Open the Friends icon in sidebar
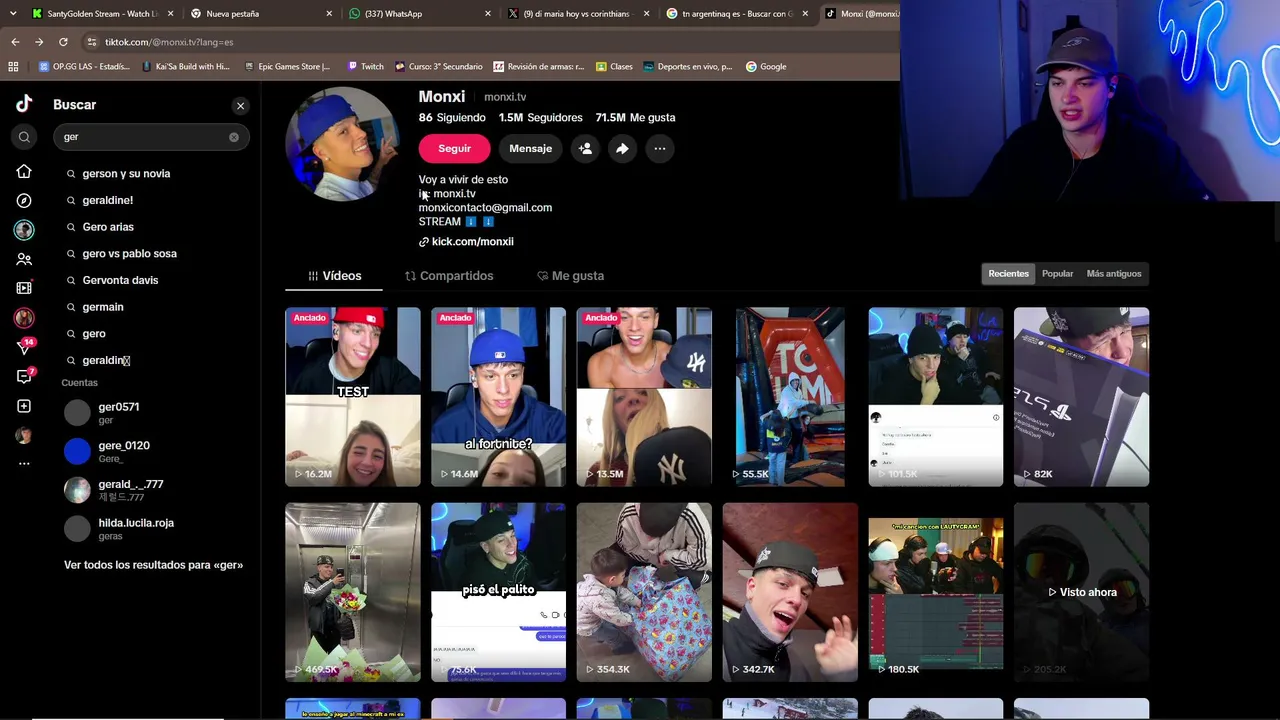 [x=24, y=259]
